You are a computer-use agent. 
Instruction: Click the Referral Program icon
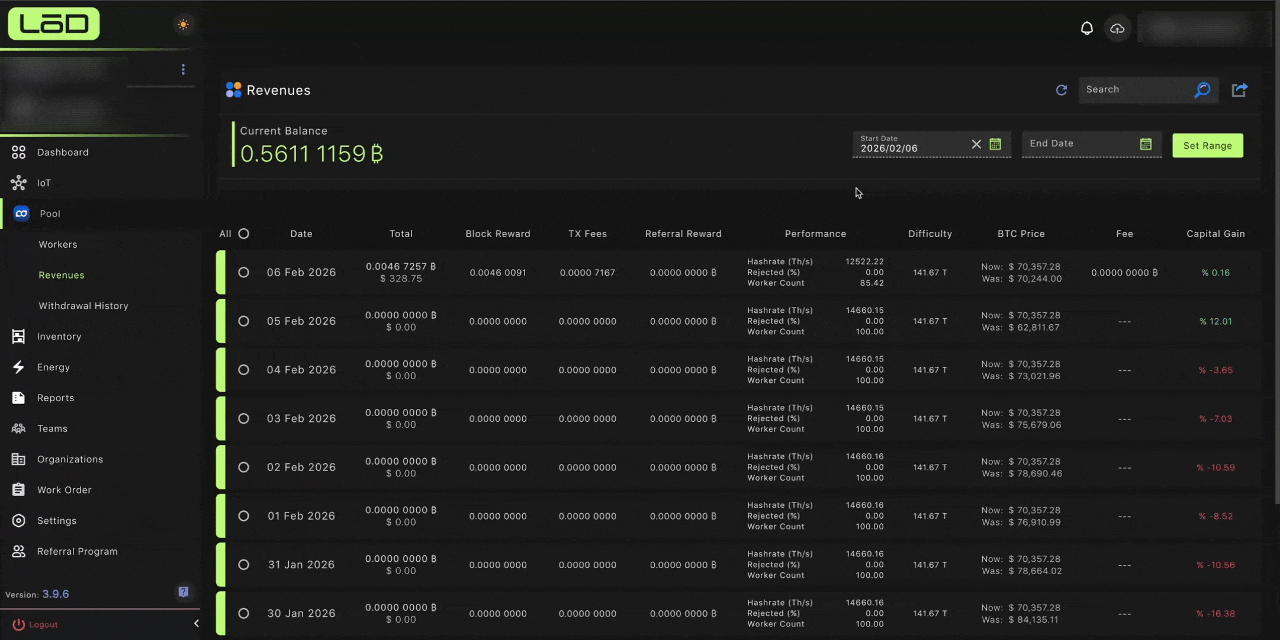[18, 551]
